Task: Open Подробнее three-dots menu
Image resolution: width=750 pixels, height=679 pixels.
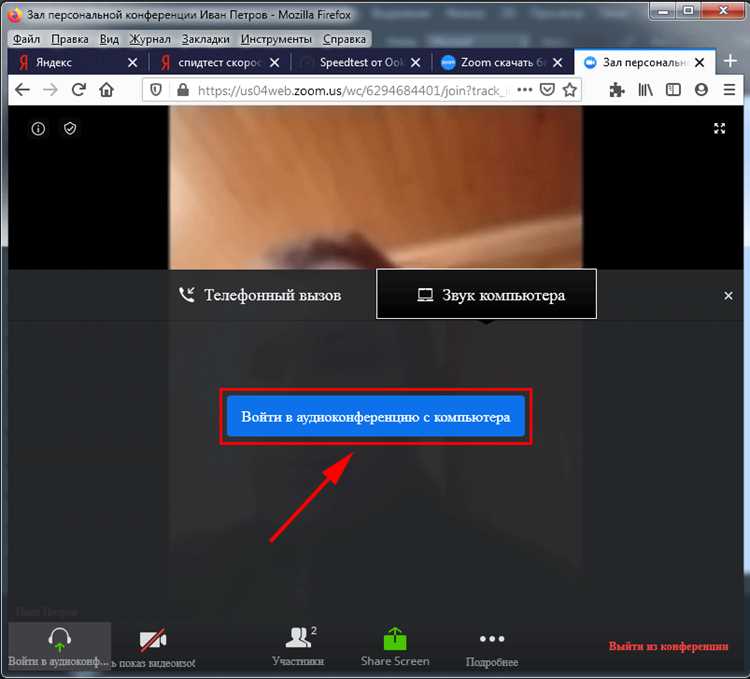Action: 492,639
